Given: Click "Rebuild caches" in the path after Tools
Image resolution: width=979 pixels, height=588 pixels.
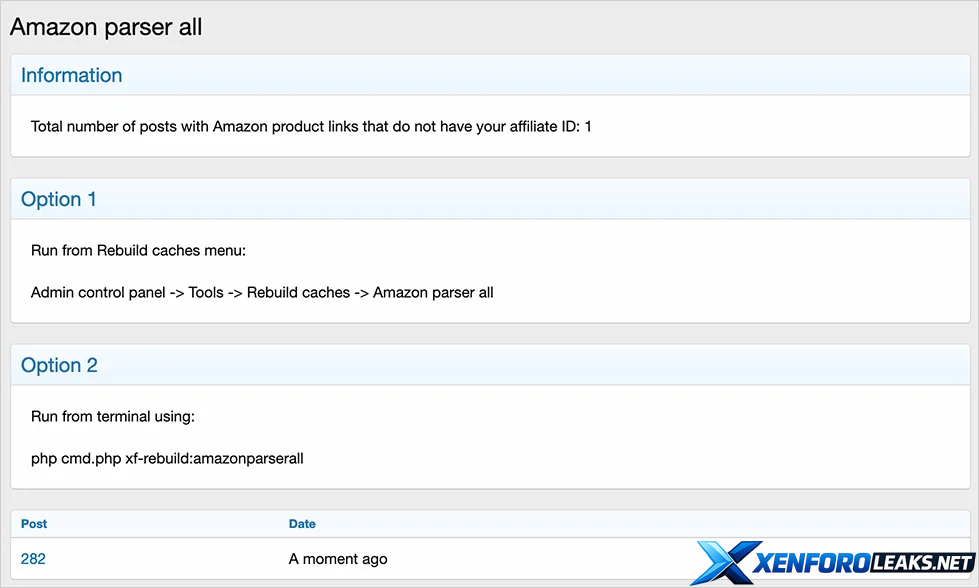Looking at the screenshot, I should [298, 293].
